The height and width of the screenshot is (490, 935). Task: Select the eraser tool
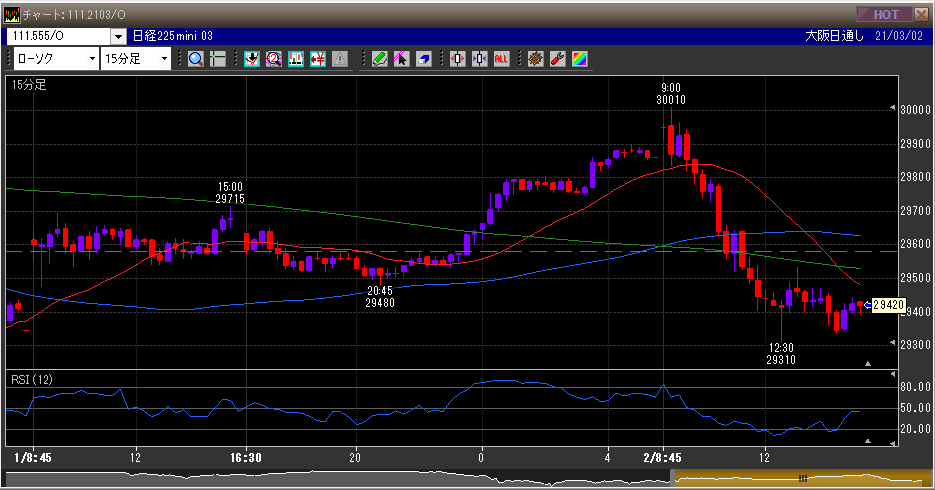pos(423,58)
